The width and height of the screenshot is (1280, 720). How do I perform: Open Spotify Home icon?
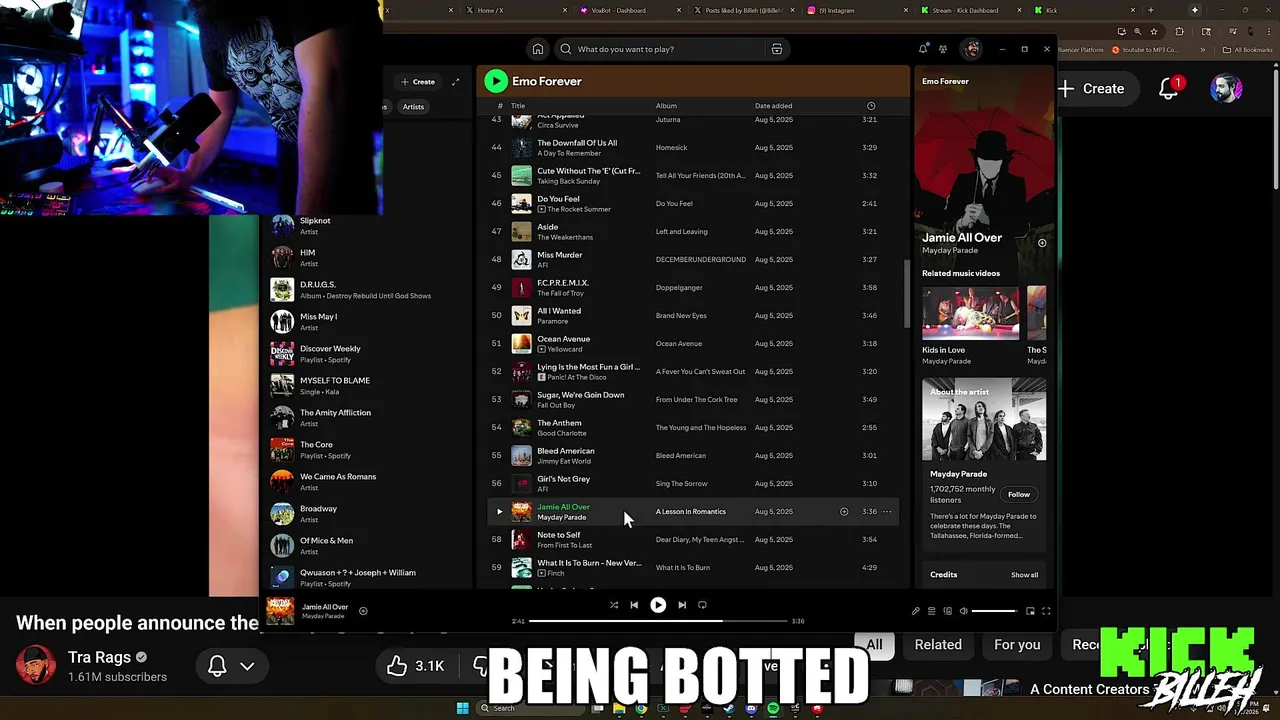[538, 49]
